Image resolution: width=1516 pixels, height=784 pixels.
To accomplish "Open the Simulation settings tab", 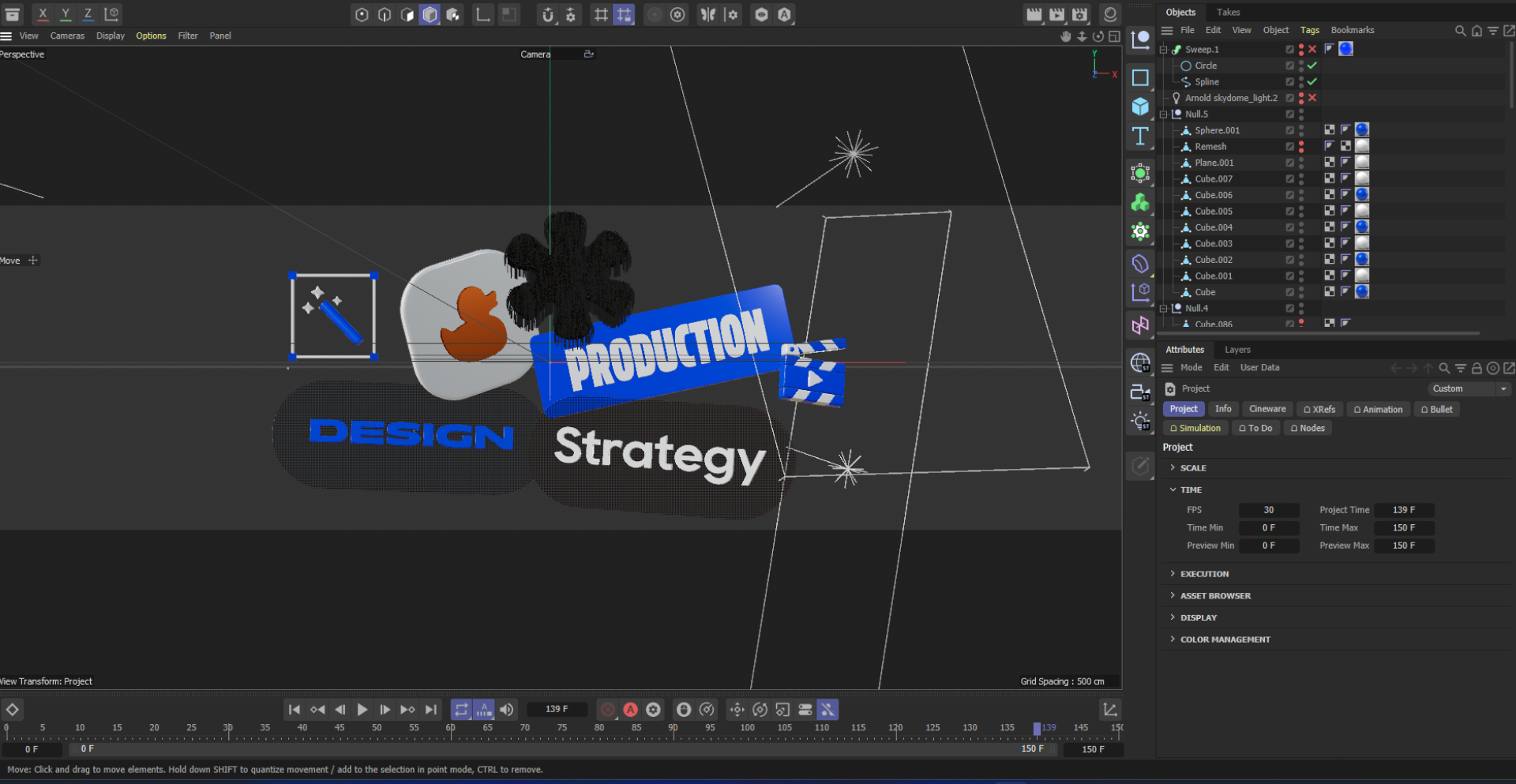I will [x=1195, y=428].
